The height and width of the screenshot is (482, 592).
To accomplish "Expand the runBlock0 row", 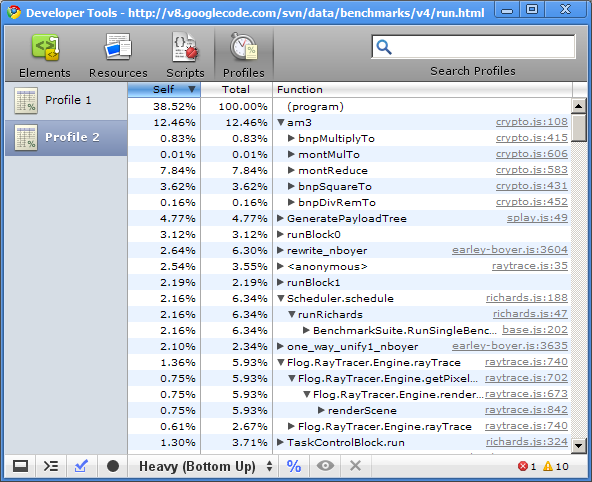I will point(280,234).
